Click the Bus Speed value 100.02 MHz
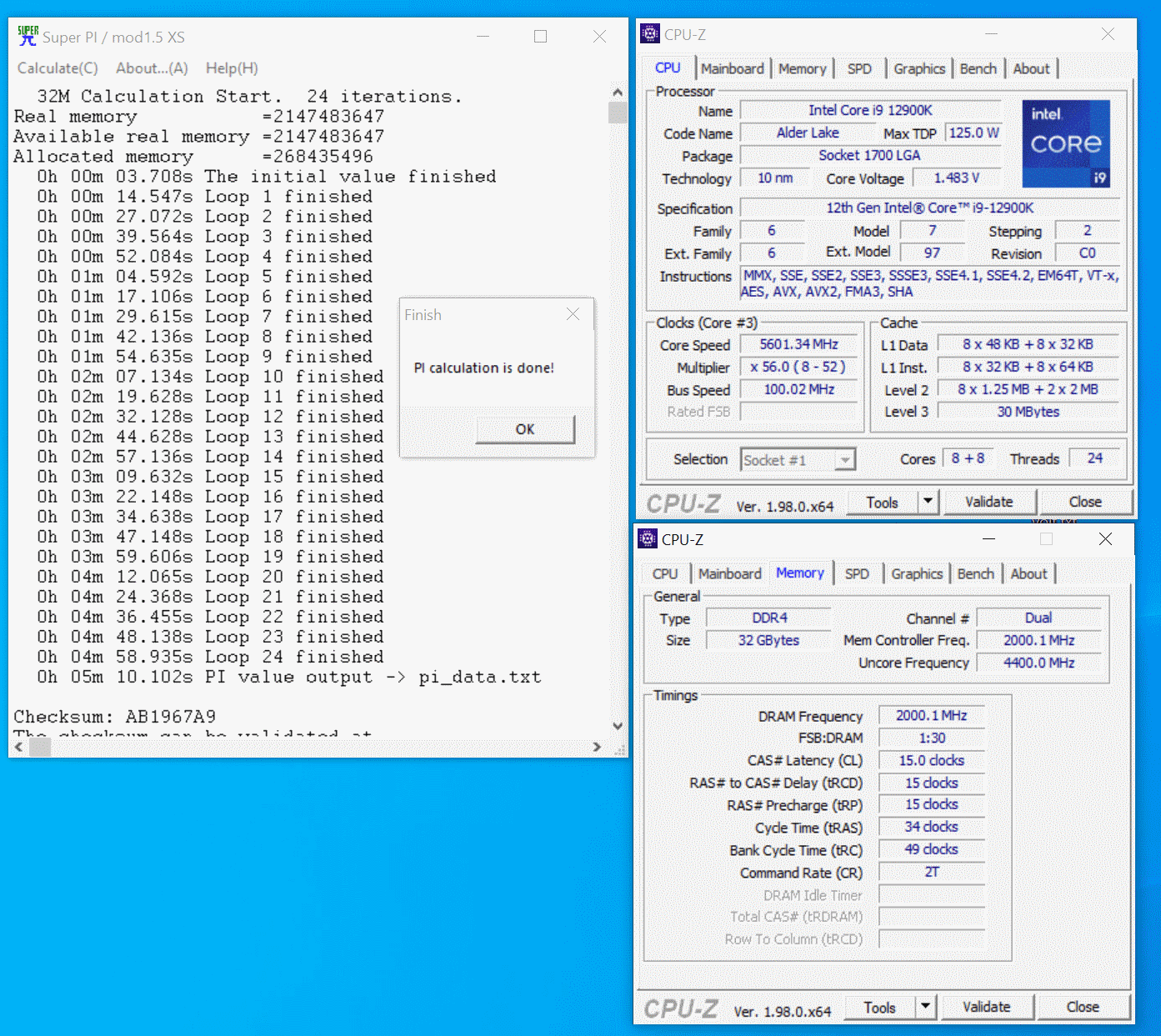 pyautogui.click(x=798, y=389)
